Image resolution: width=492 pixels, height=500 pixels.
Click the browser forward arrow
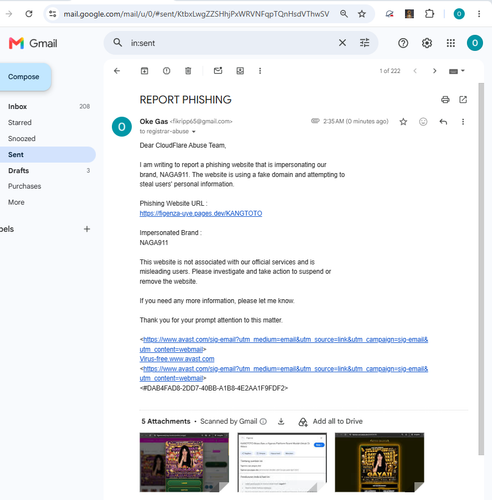[9, 14]
